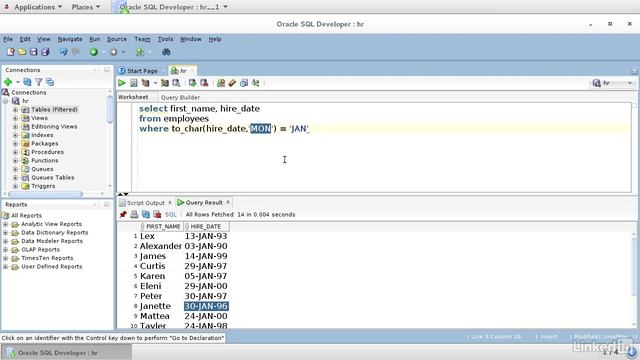The image size is (640, 360).
Task: Click the SQL Tuning Advisor icon
Action: click(176, 83)
